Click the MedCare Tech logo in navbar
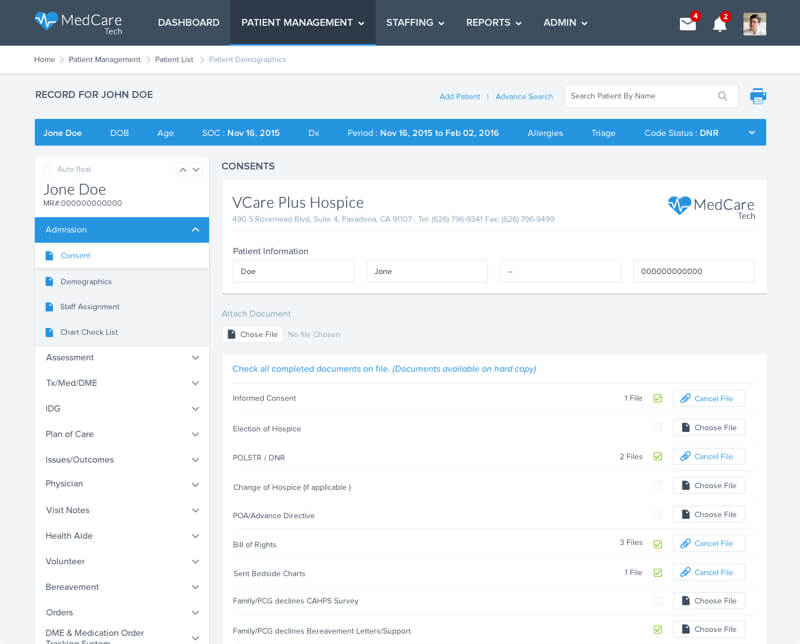Screen dimensions: 800x644 pyautogui.click(x=79, y=23)
